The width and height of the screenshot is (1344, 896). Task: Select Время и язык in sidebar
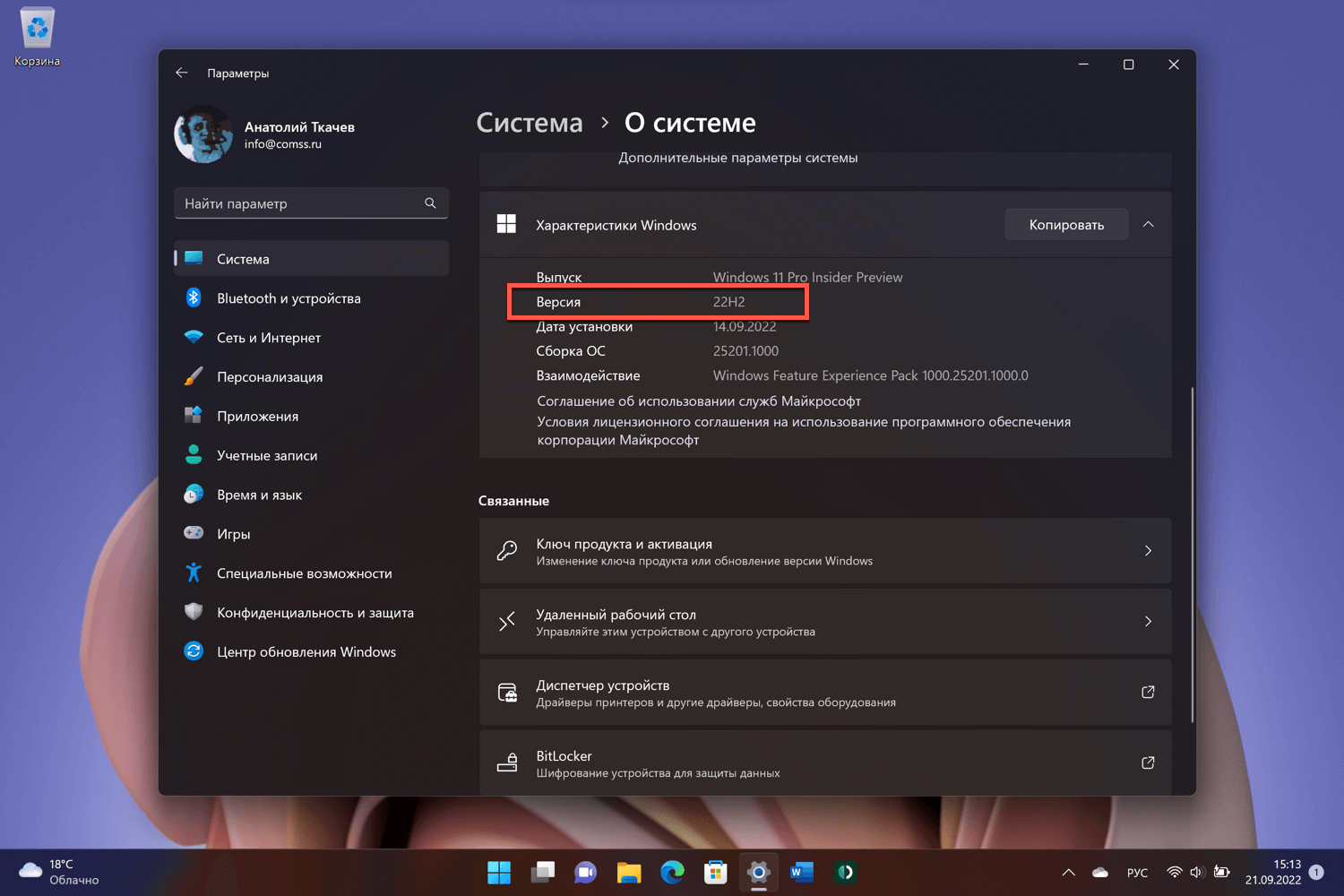pos(259,495)
